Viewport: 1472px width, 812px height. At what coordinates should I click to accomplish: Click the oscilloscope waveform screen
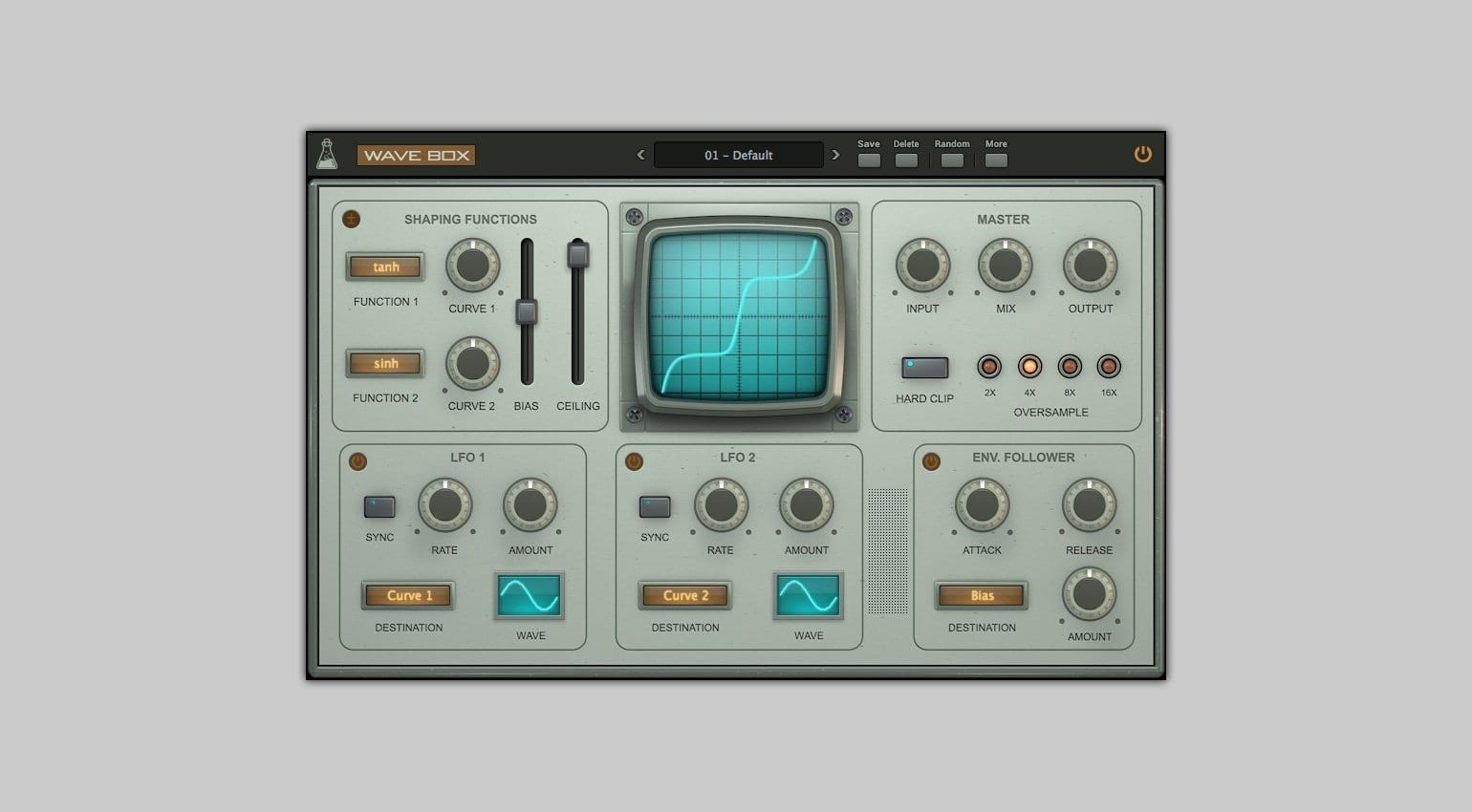[x=739, y=315]
